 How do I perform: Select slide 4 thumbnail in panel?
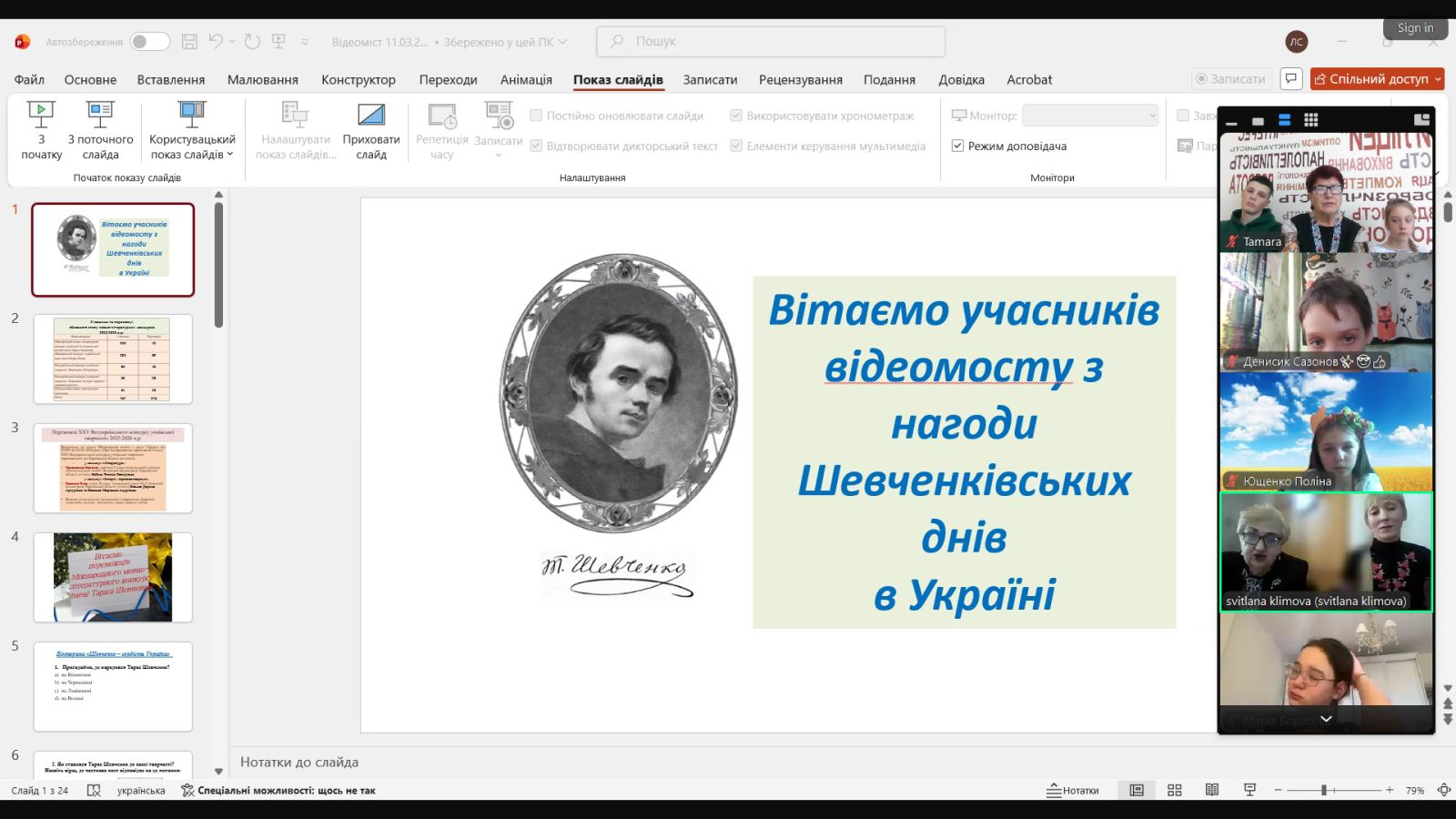(112, 576)
